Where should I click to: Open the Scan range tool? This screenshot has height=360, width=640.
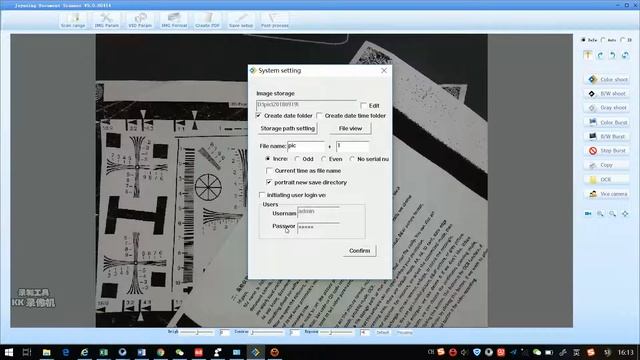point(73,20)
